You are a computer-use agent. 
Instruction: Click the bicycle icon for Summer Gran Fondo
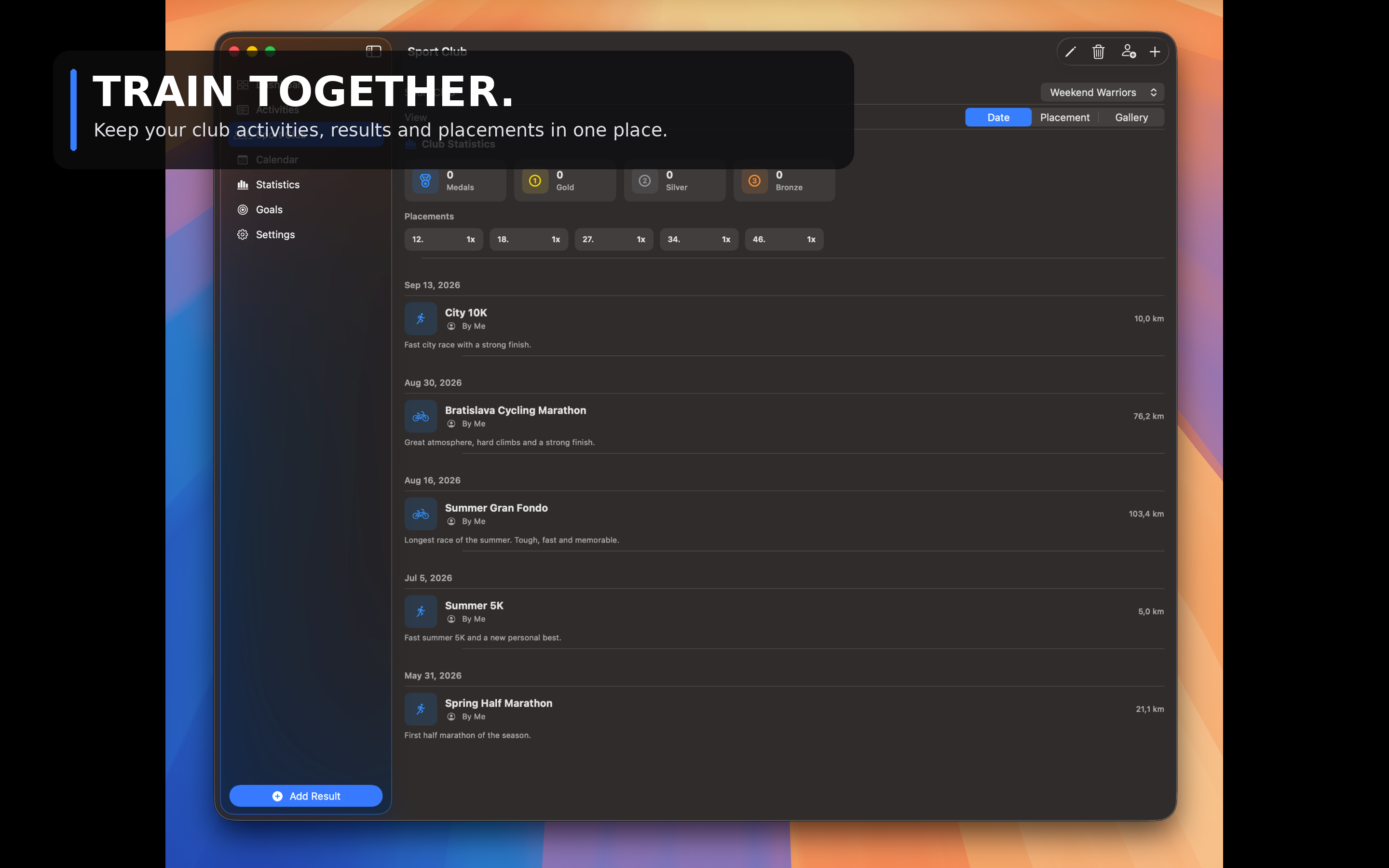421,514
